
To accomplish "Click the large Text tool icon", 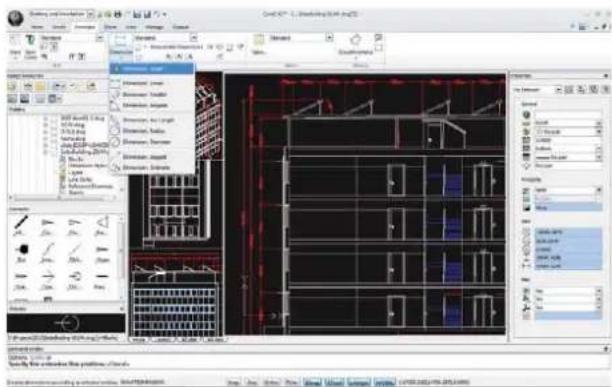I will (15, 41).
